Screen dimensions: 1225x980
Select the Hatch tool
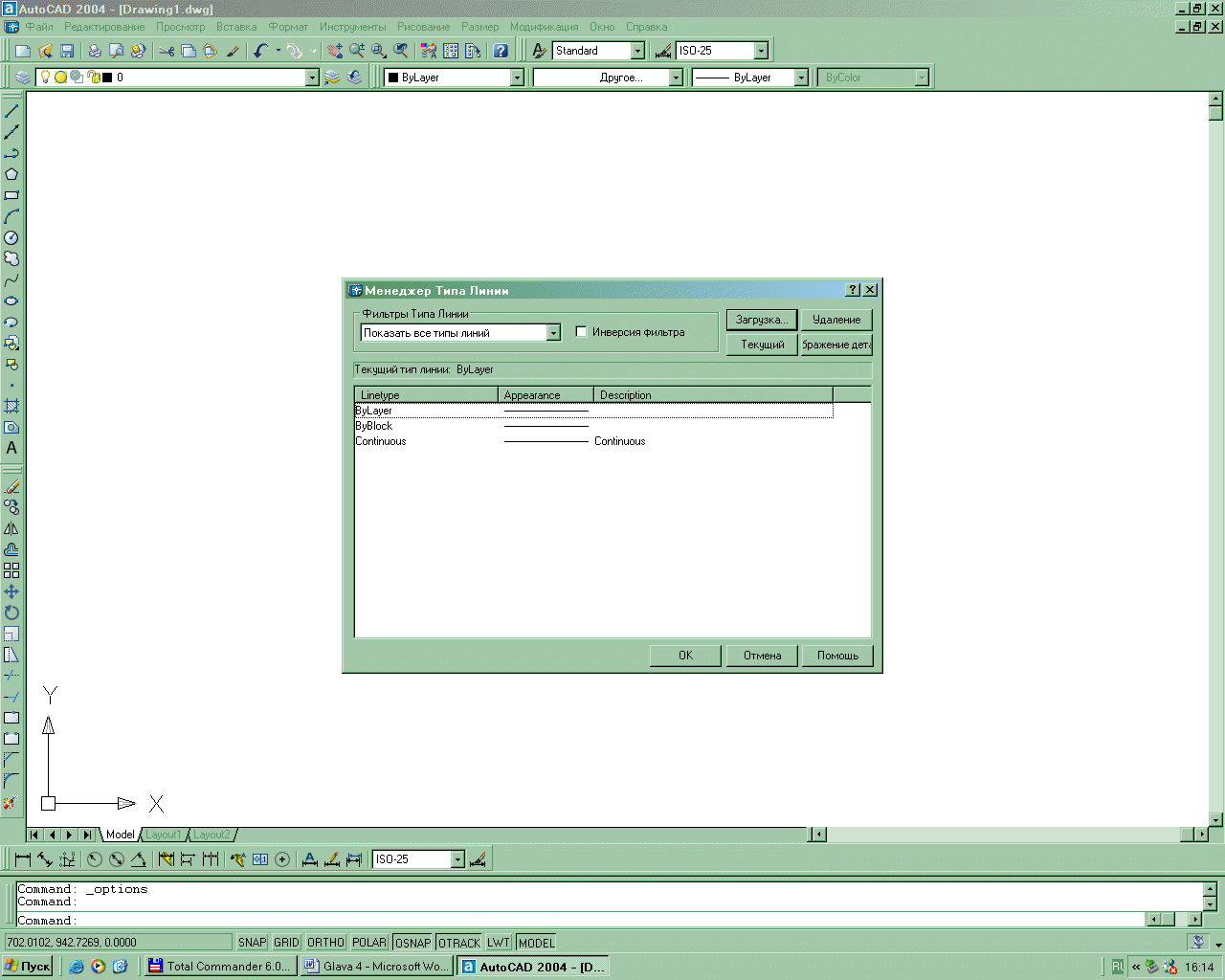click(x=11, y=406)
